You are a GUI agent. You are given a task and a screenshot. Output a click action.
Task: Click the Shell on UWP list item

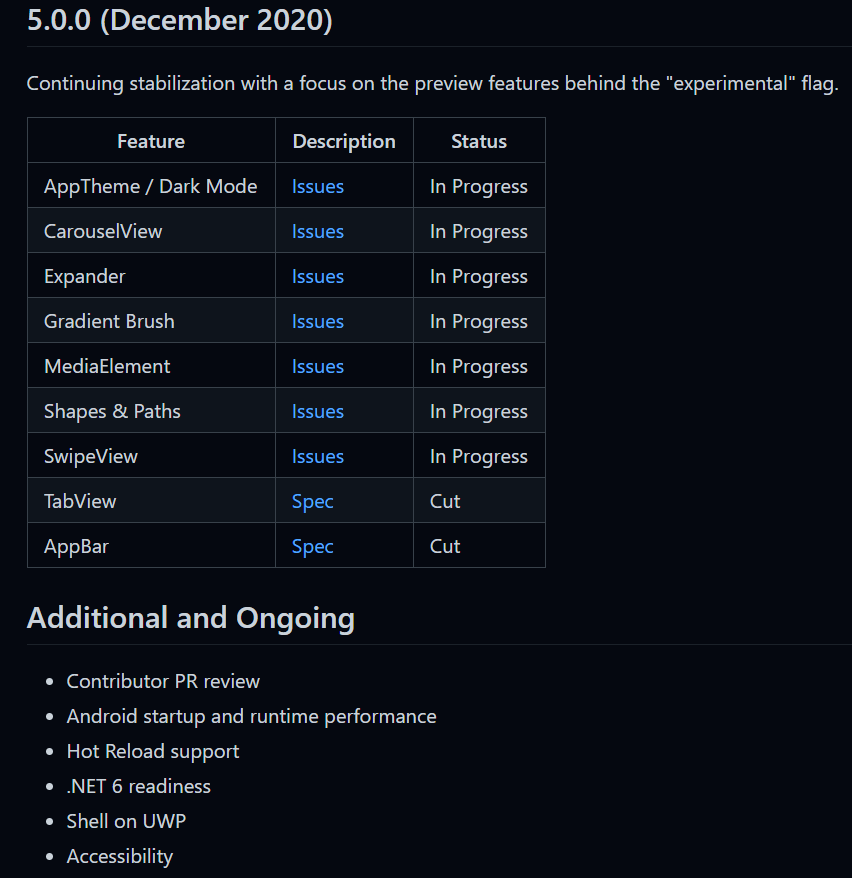(x=127, y=821)
